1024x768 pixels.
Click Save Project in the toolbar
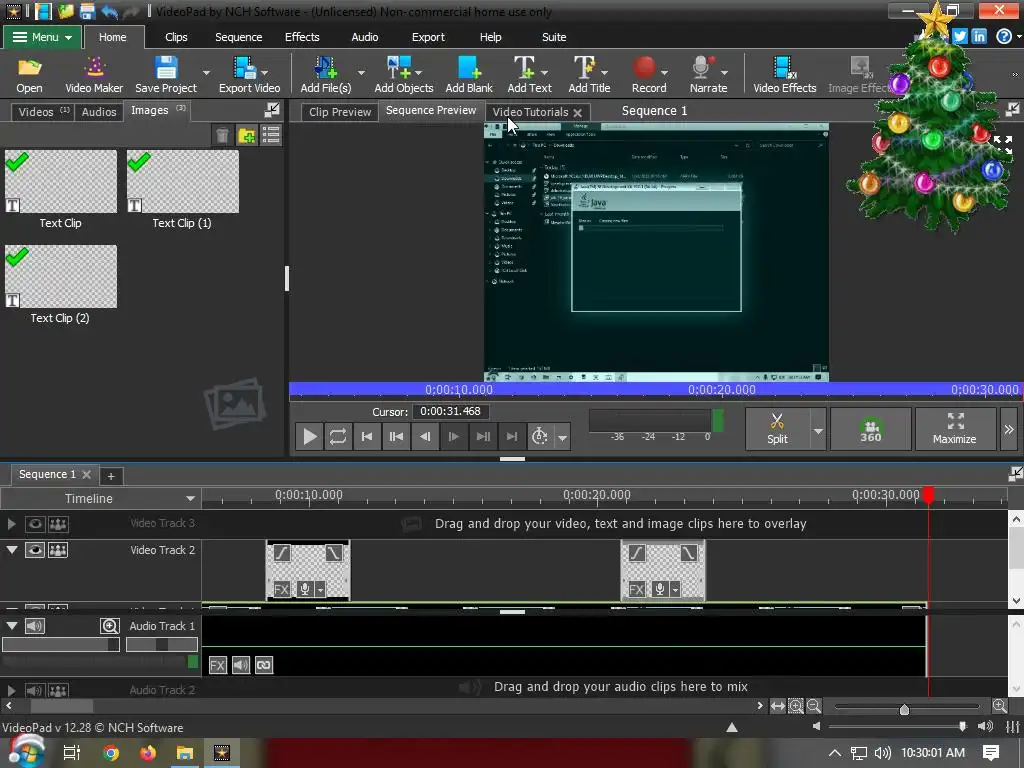166,74
